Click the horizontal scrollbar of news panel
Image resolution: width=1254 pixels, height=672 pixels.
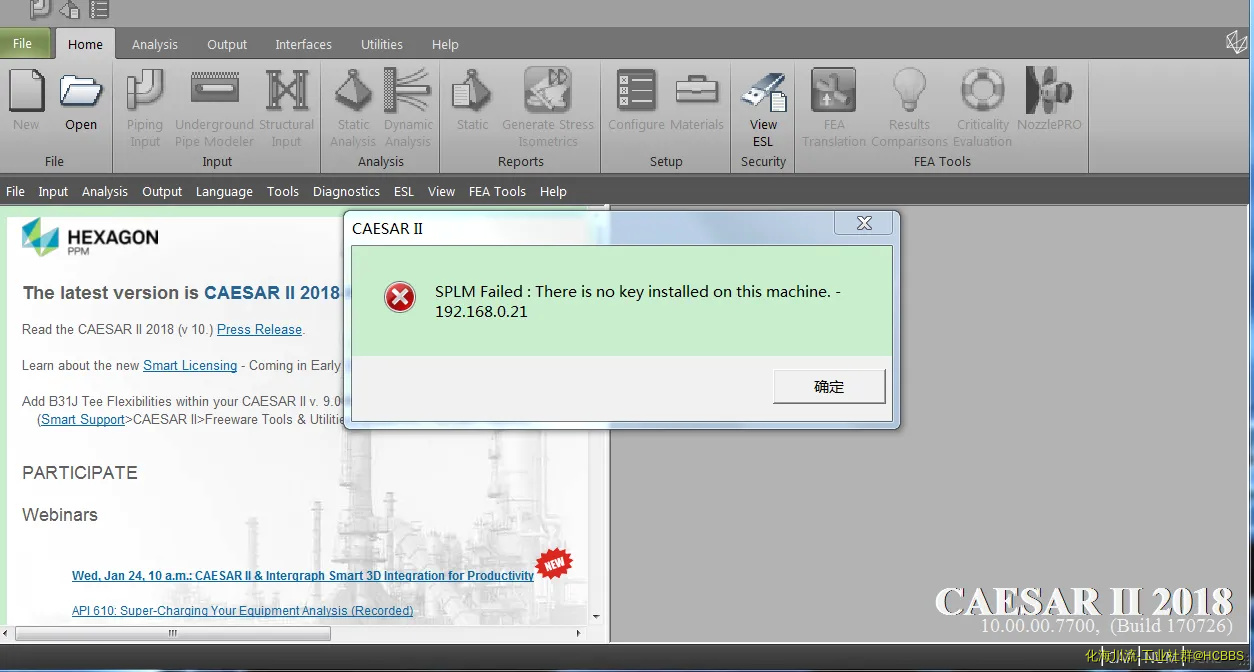pyautogui.click(x=172, y=633)
